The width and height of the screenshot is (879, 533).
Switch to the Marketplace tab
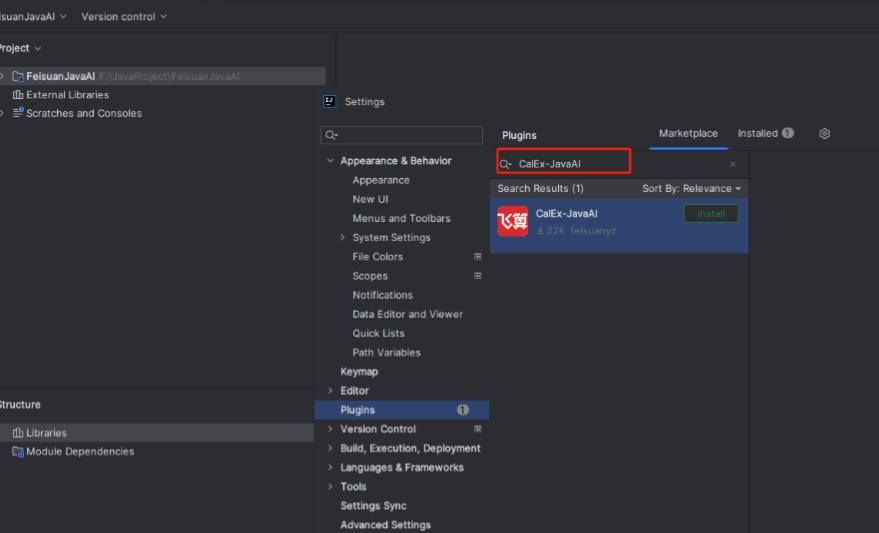688,133
